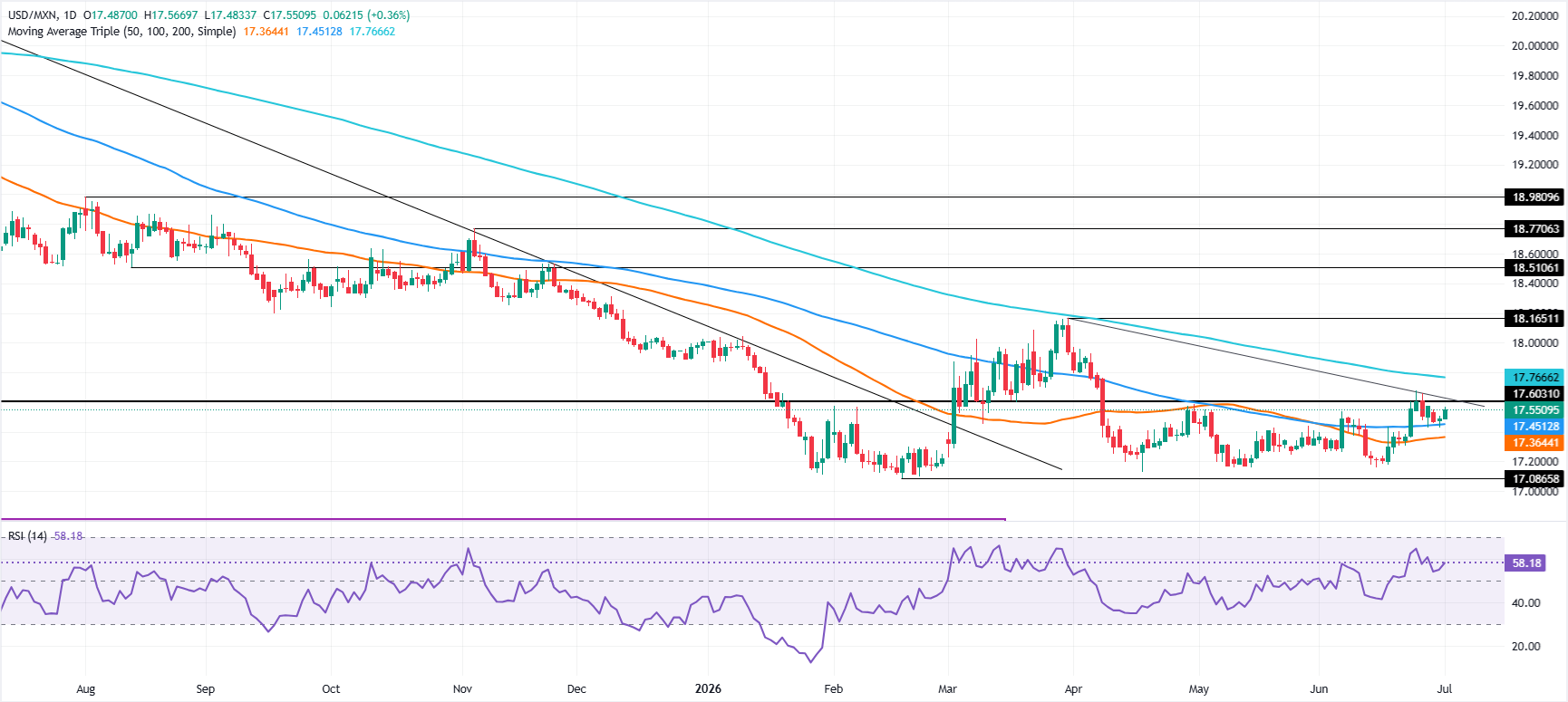The width and height of the screenshot is (1568, 702).
Task: Click the high value H17.56697 in header
Action: pos(171,15)
